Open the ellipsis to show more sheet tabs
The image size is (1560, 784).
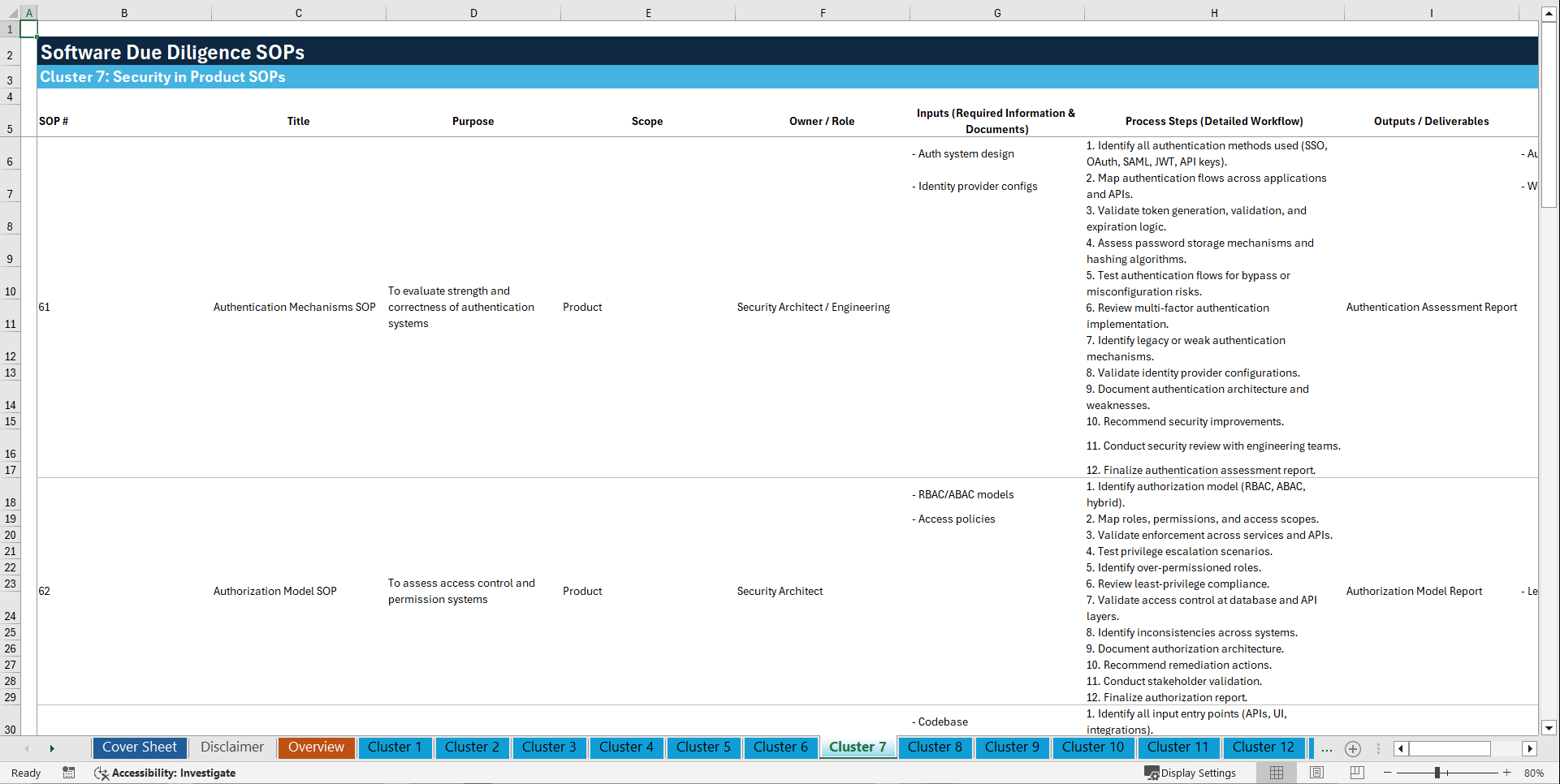pyautogui.click(x=1327, y=747)
